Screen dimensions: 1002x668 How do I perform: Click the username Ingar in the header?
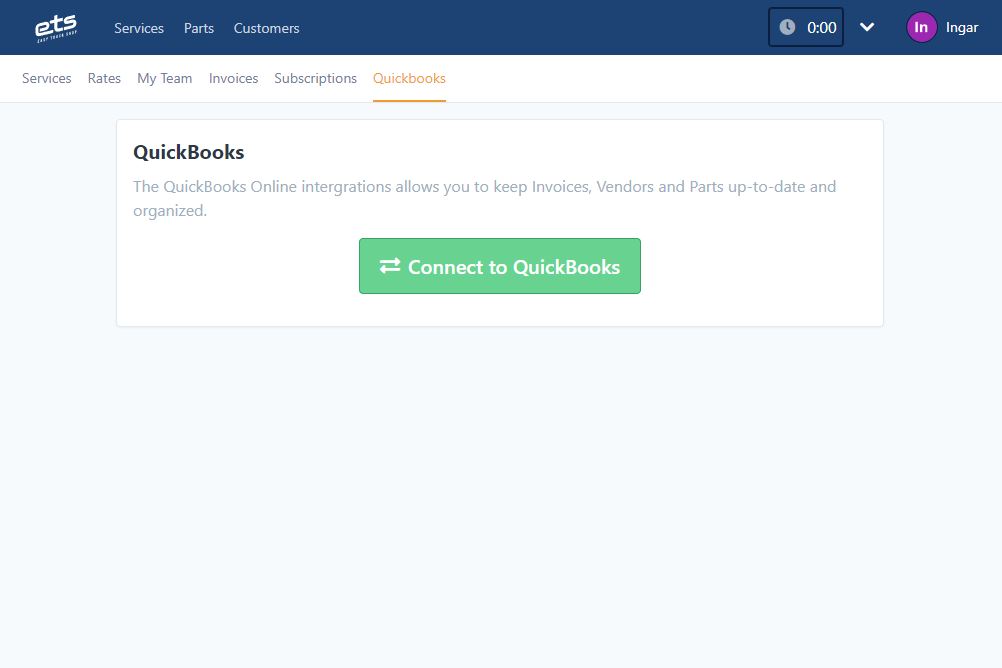point(962,27)
